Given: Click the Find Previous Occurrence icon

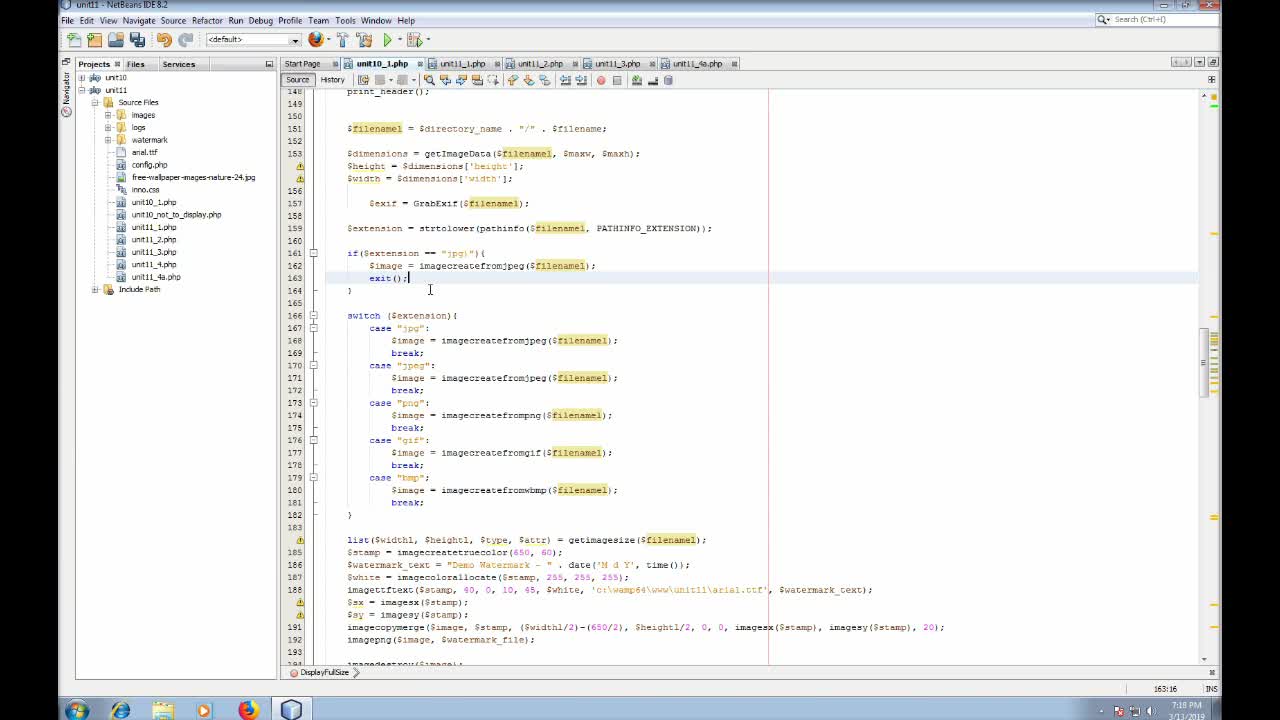Looking at the screenshot, I should pyautogui.click(x=445, y=80).
